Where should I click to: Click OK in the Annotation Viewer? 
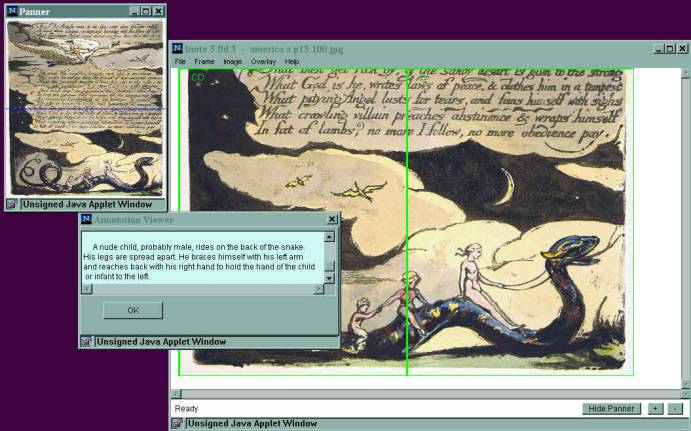click(x=133, y=310)
